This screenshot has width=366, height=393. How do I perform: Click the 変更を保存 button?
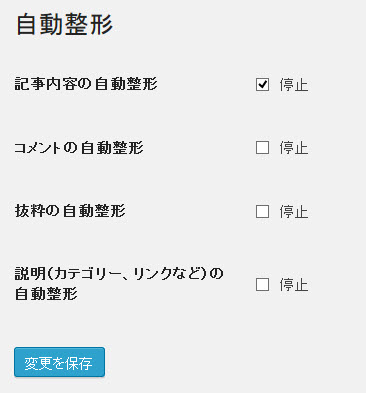point(59,362)
